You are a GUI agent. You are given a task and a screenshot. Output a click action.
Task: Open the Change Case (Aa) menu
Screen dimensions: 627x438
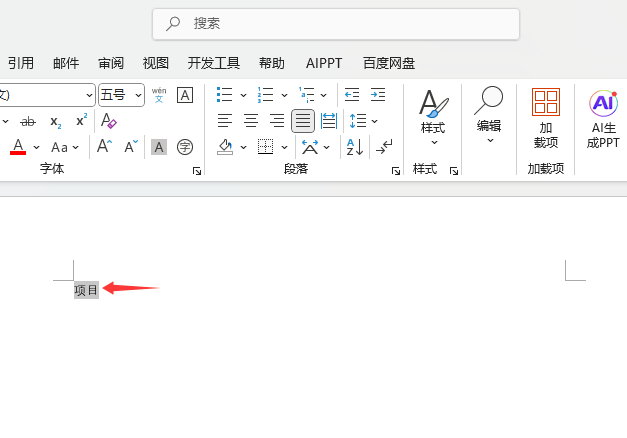65,148
